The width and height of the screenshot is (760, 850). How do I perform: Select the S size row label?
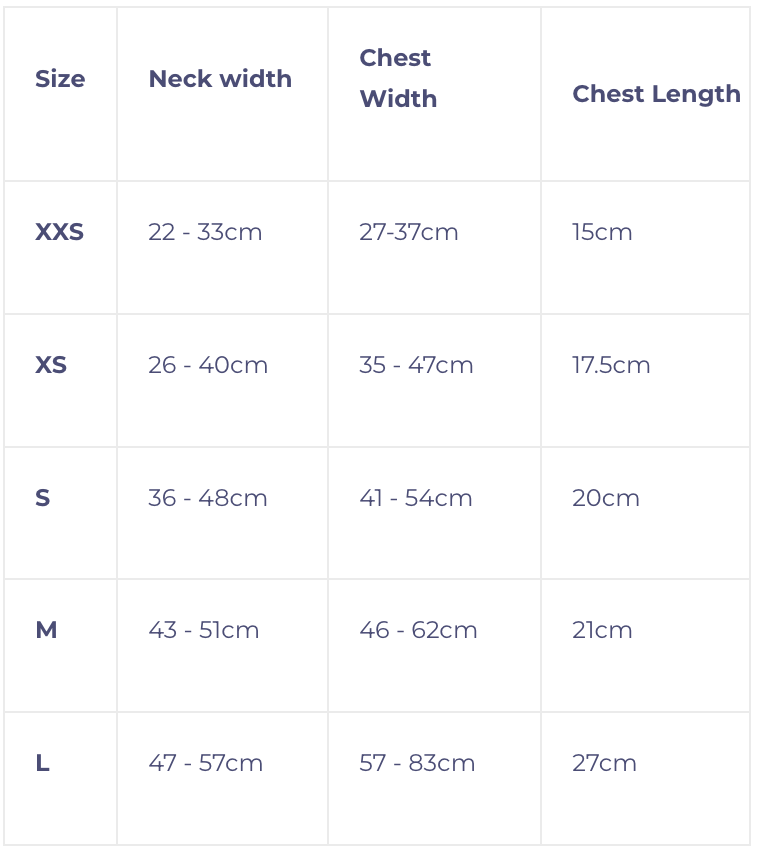click(42, 498)
